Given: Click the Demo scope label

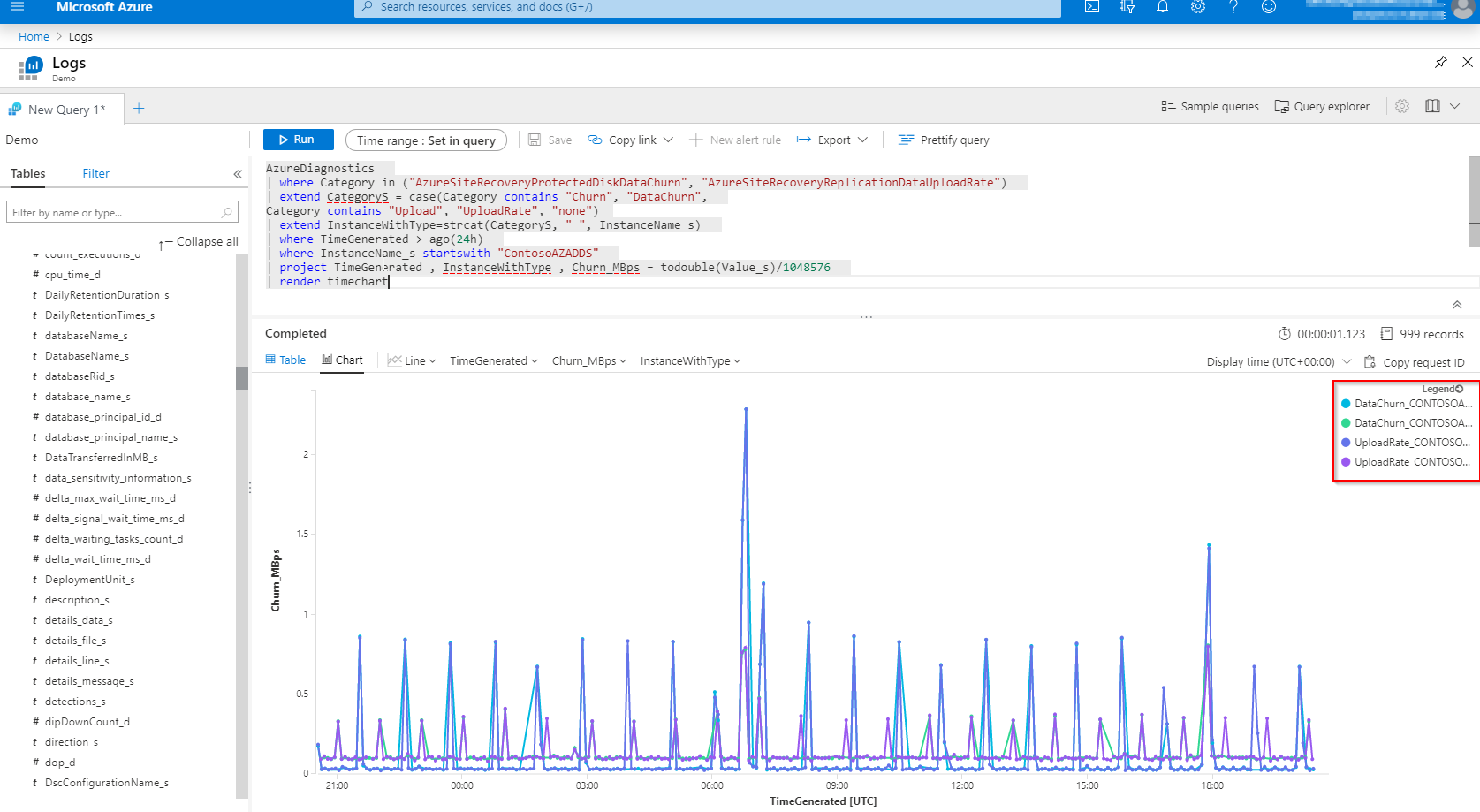Looking at the screenshot, I should (x=22, y=140).
